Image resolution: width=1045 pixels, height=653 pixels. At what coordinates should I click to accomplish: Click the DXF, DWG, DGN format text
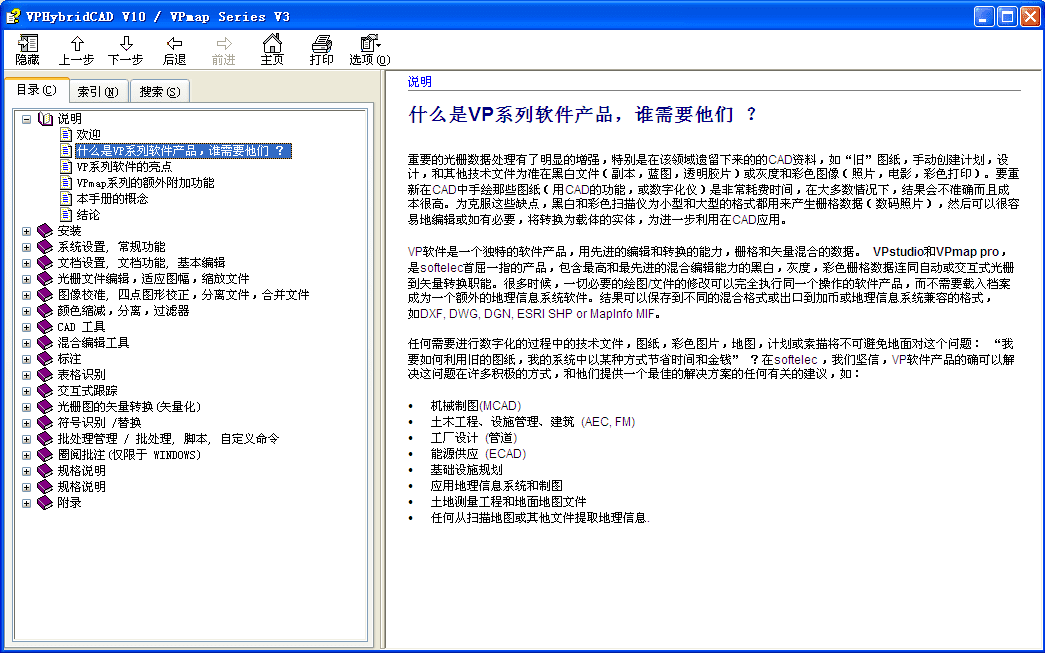tap(466, 313)
